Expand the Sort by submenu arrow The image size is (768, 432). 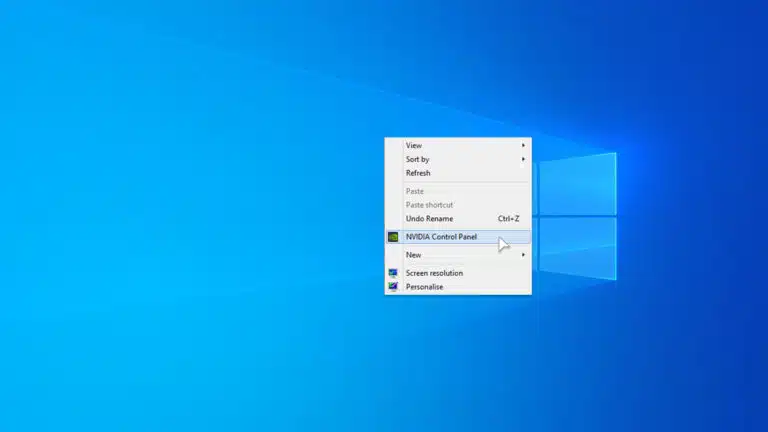click(x=523, y=159)
